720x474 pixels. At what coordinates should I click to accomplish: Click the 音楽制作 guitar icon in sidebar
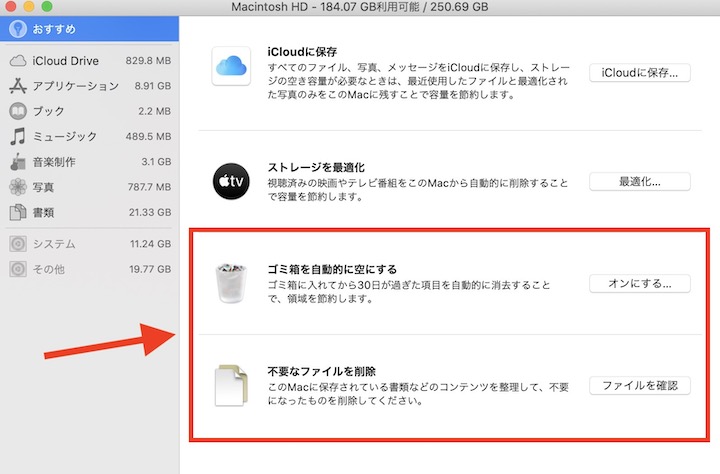point(18,162)
